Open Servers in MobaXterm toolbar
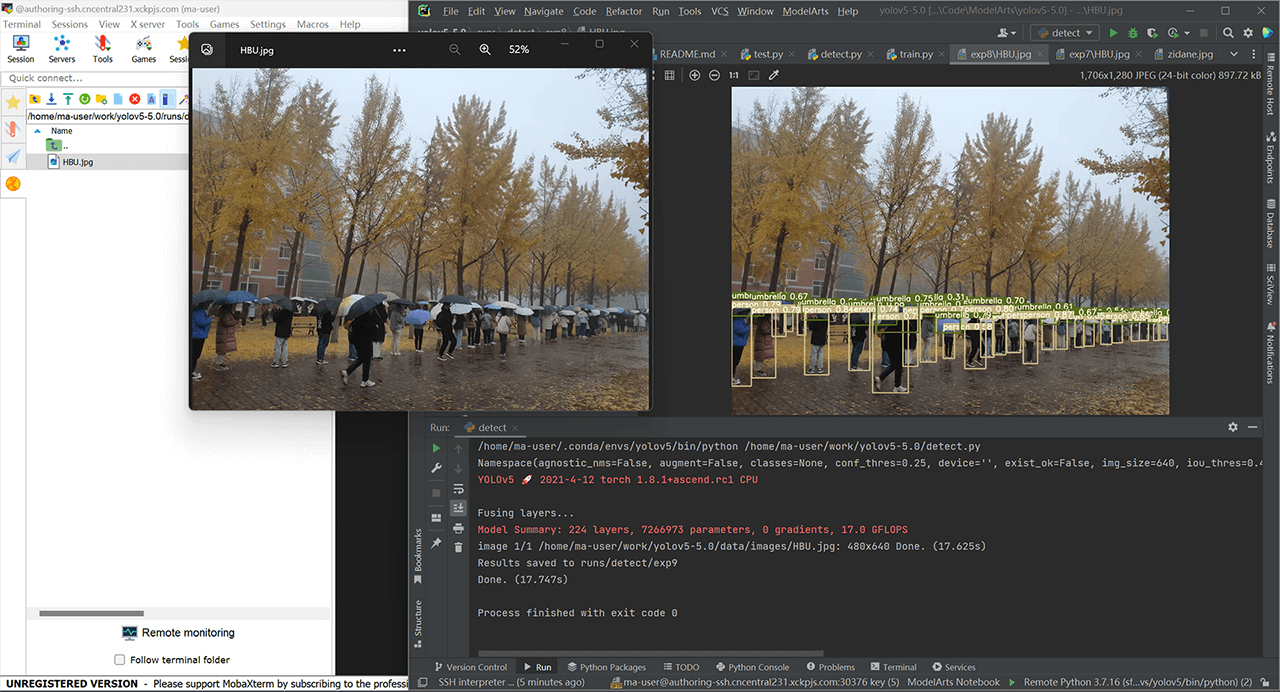The image size is (1280, 692). click(62, 48)
